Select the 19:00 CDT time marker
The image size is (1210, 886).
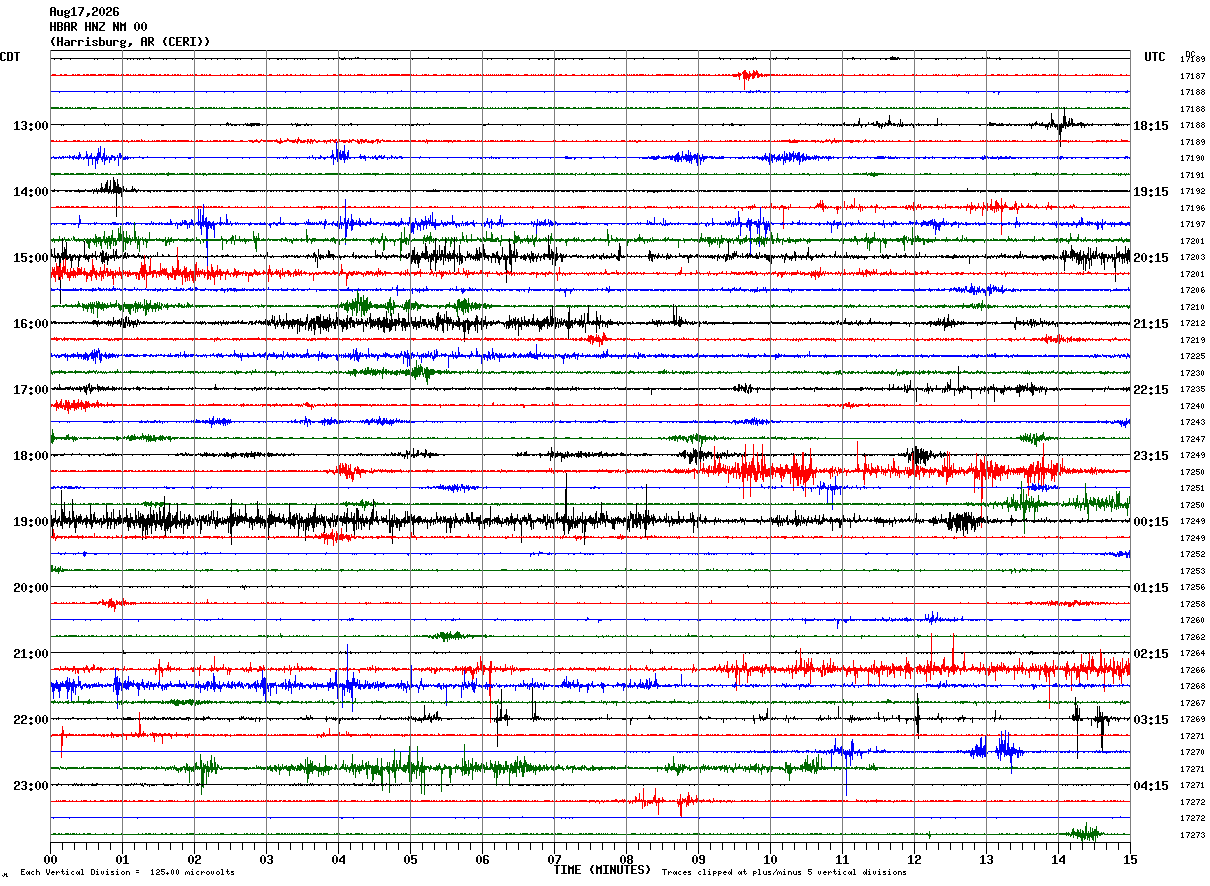point(30,522)
